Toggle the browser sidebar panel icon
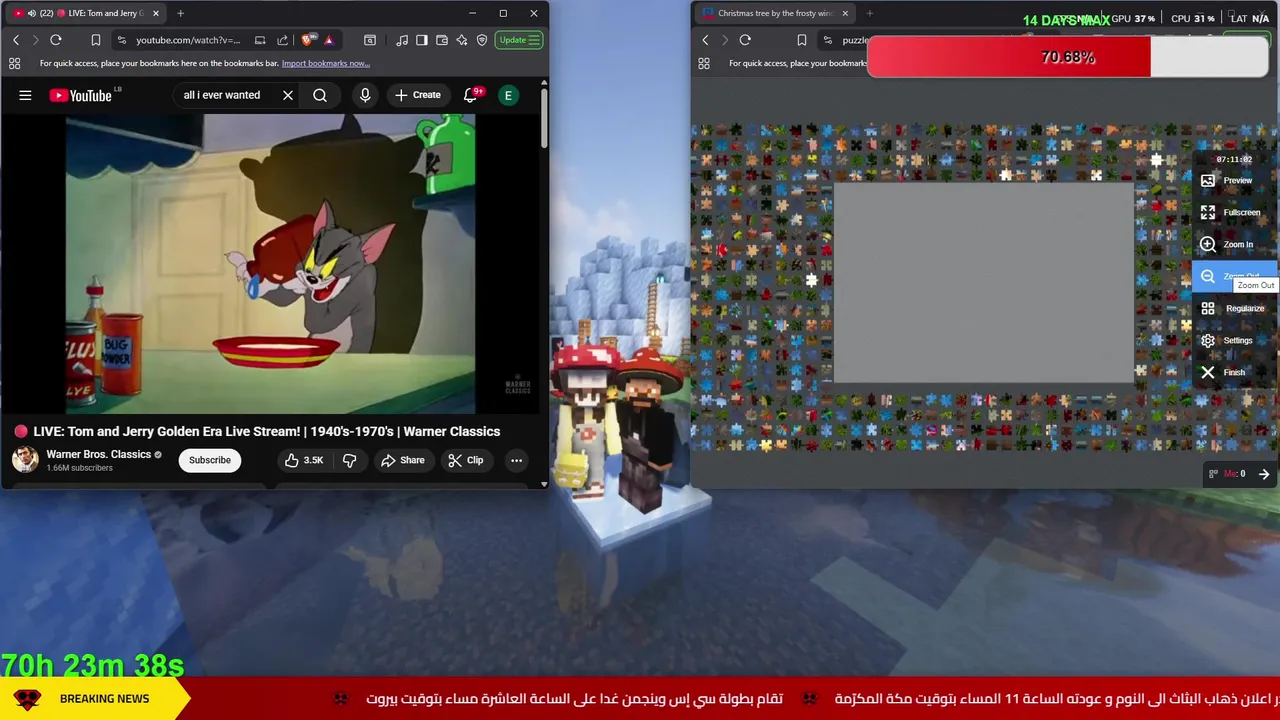 pyautogui.click(x=422, y=40)
